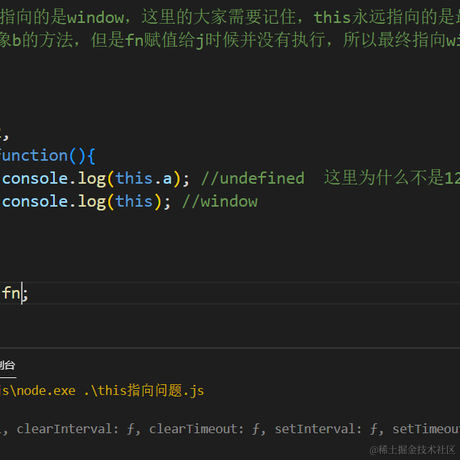Viewport: 460px width, 460px height.
Task: Click the divider line above the console panel
Action: coord(230,348)
